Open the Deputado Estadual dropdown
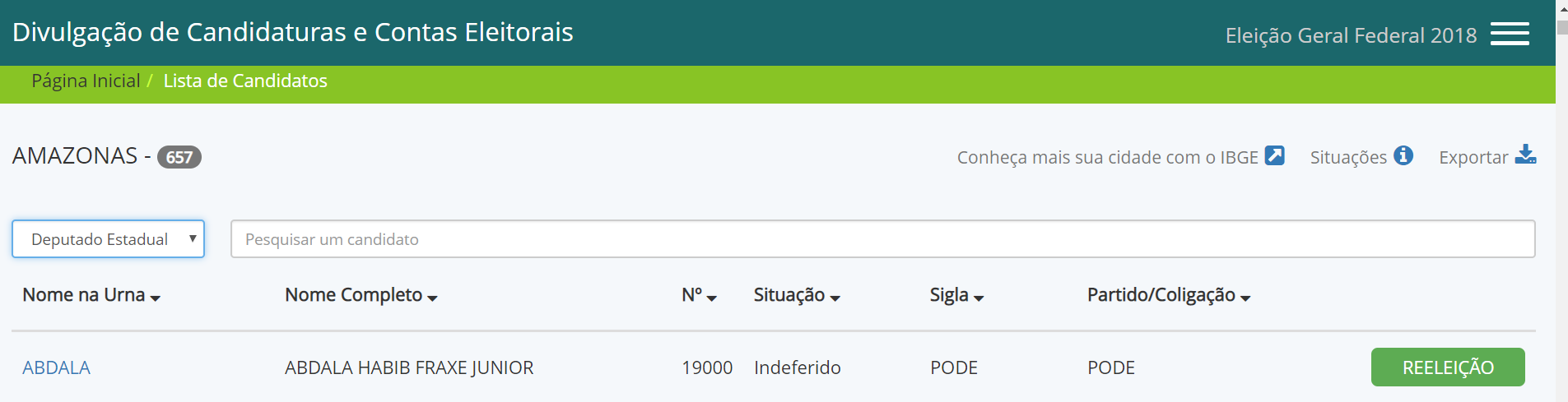Screen dimensions: 1568x402 [x=108, y=238]
